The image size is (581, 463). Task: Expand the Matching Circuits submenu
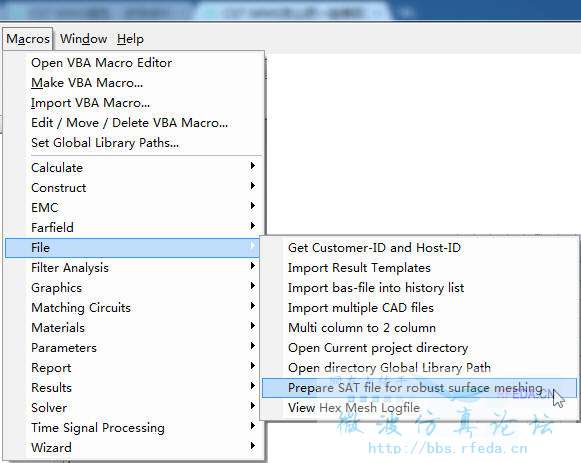click(x=133, y=307)
